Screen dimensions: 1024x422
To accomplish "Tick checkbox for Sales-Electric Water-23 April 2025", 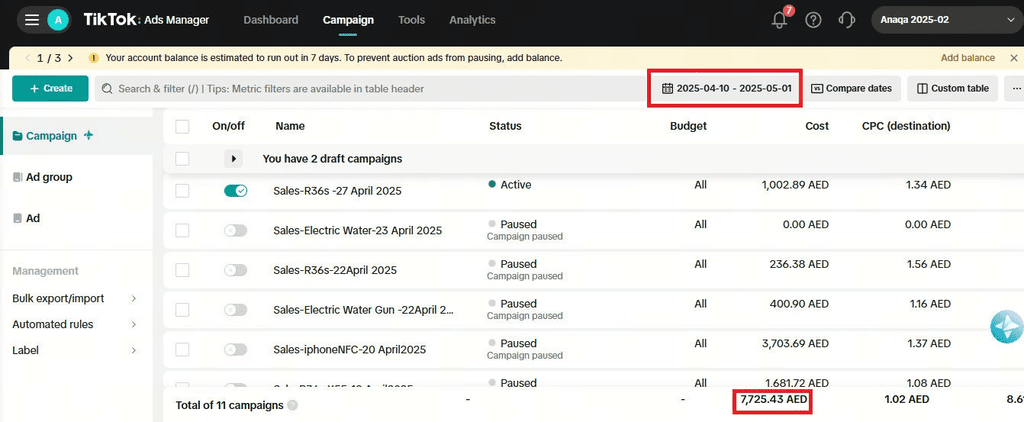I will click(x=182, y=230).
